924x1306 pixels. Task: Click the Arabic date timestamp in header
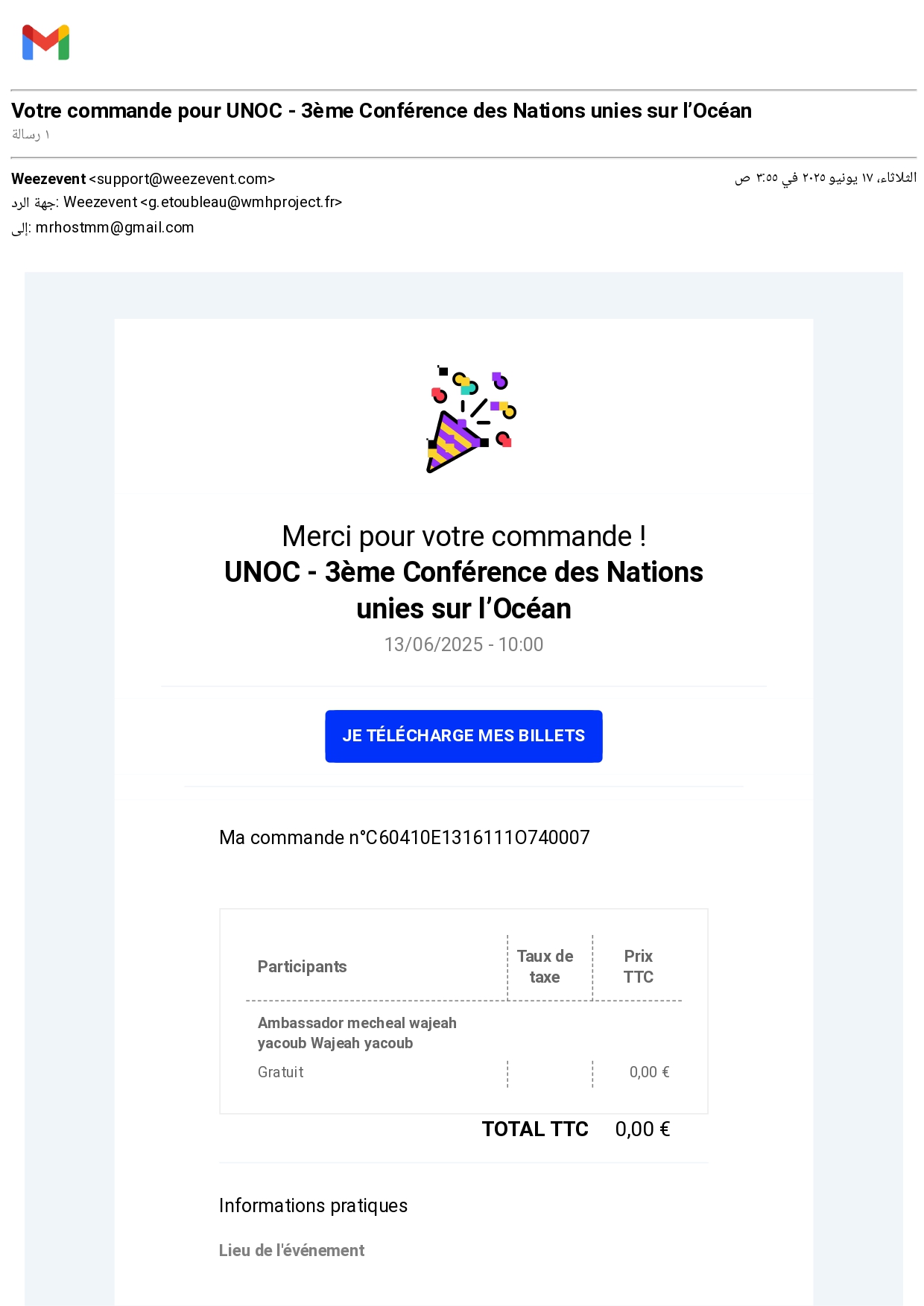pos(825,178)
